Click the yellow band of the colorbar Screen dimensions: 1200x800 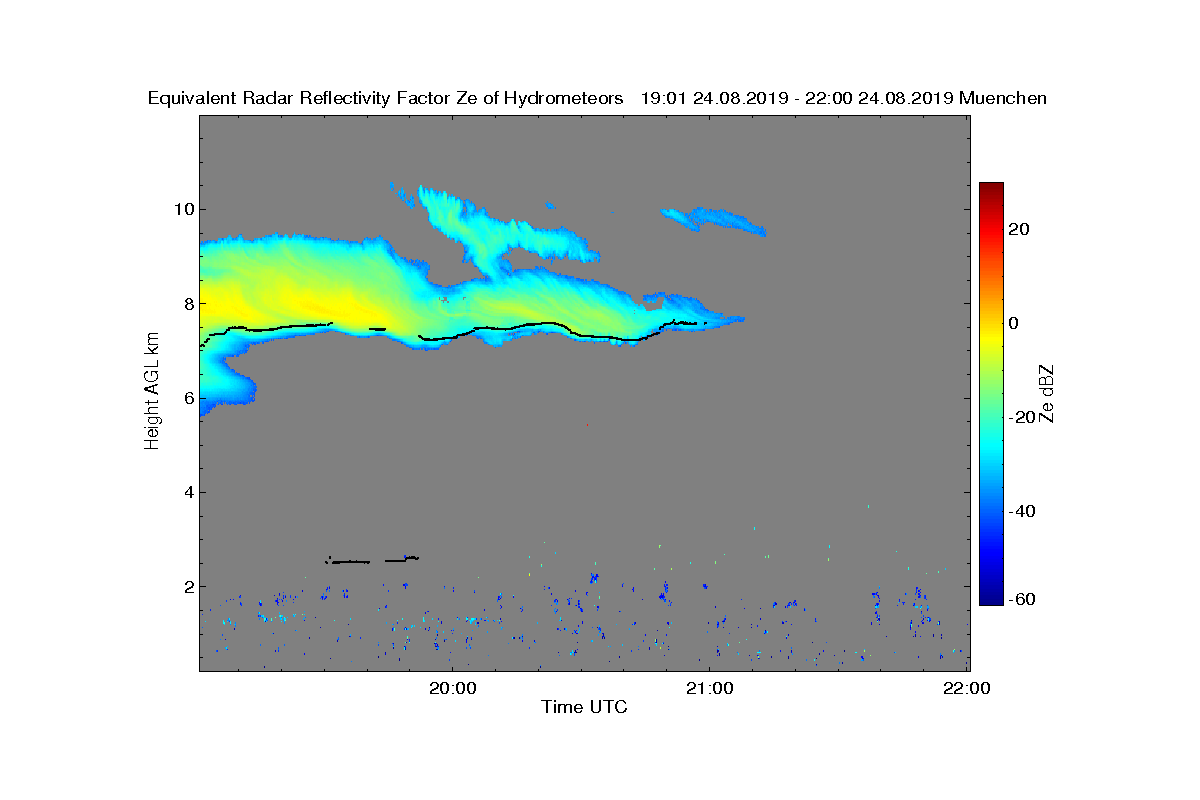click(x=991, y=335)
